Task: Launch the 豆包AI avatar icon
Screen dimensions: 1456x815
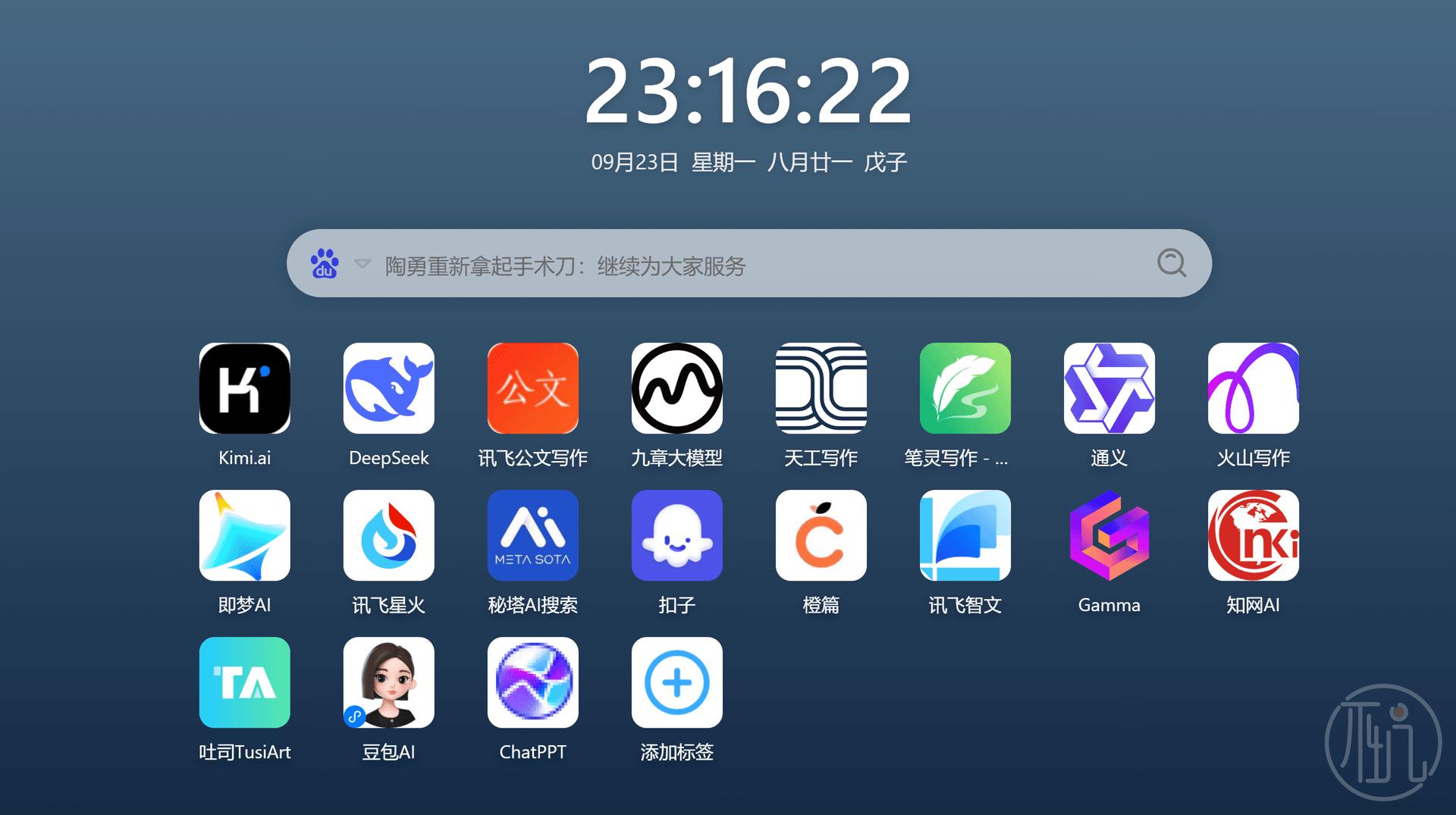Action: coord(388,682)
